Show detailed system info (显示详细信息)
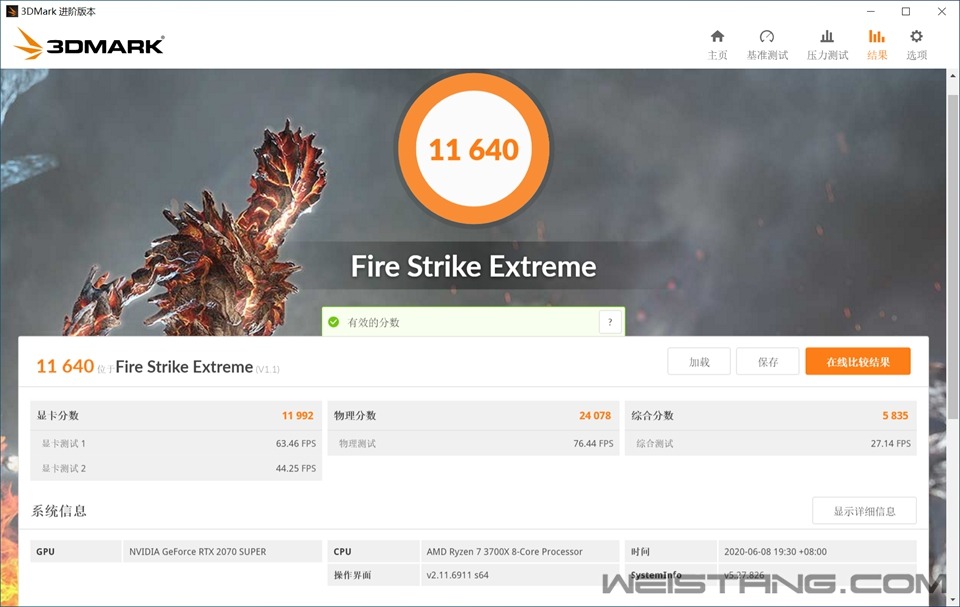 click(864, 511)
